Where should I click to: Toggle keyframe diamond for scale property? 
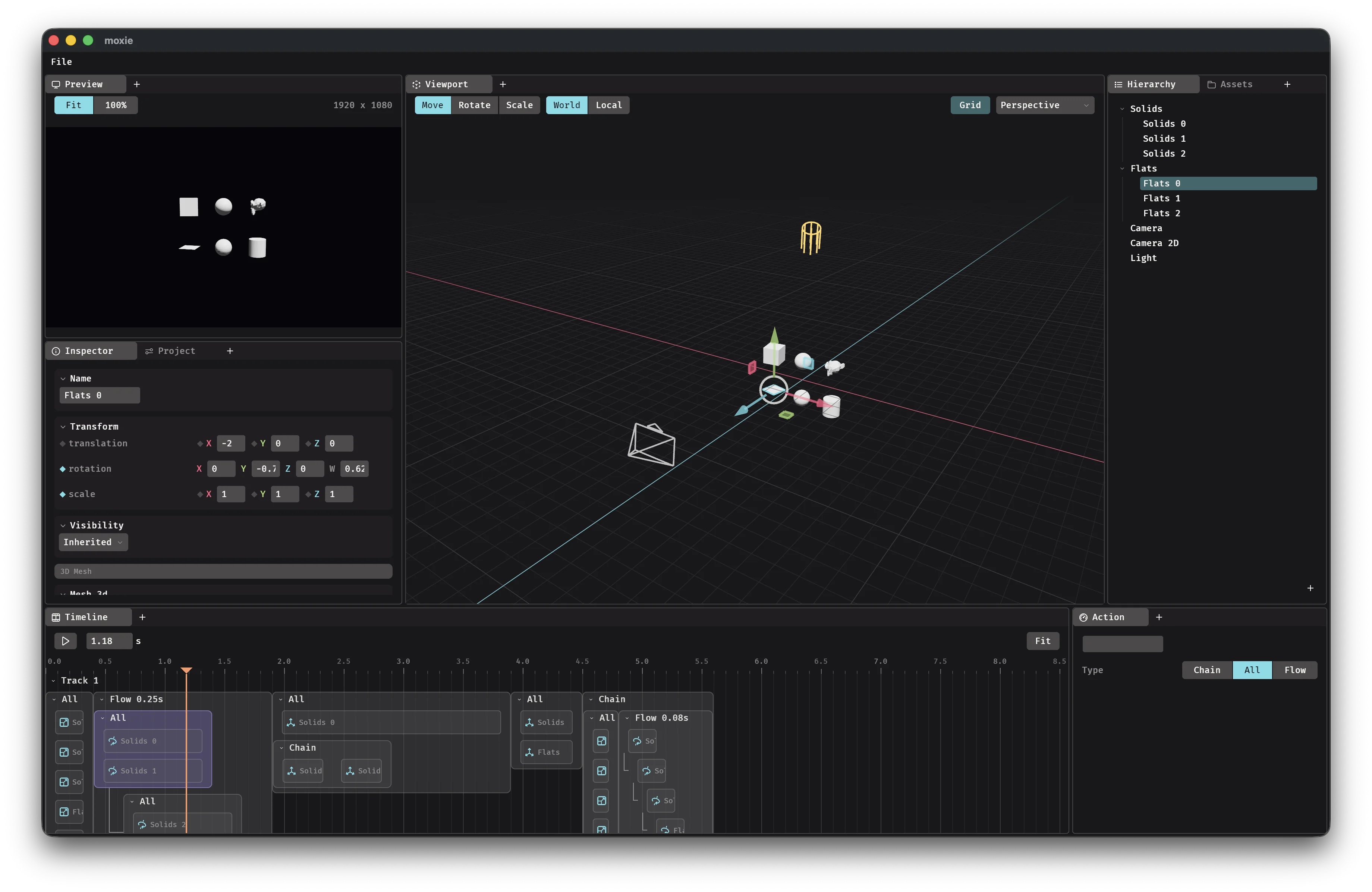click(62, 495)
